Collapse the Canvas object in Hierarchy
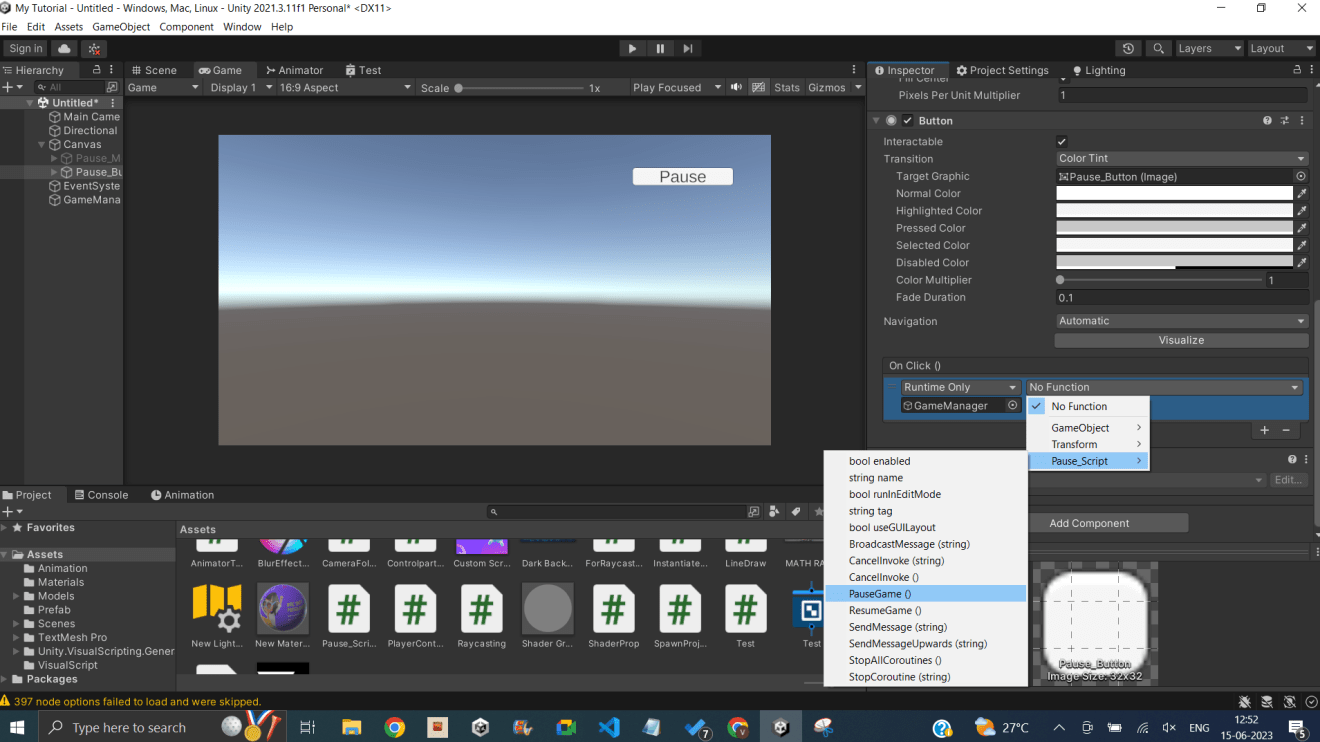Viewport: 1320px width, 742px height. click(42, 144)
